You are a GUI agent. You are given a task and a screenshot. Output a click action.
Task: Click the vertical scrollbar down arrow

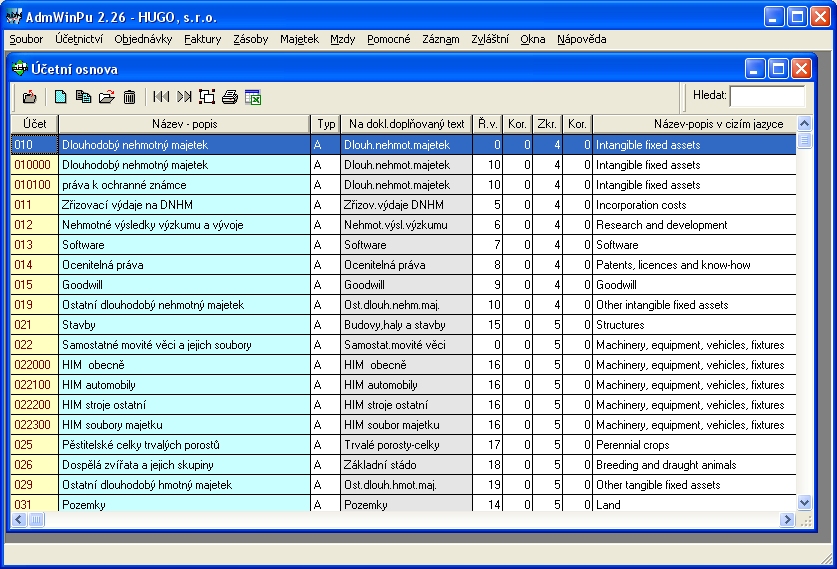click(804, 502)
